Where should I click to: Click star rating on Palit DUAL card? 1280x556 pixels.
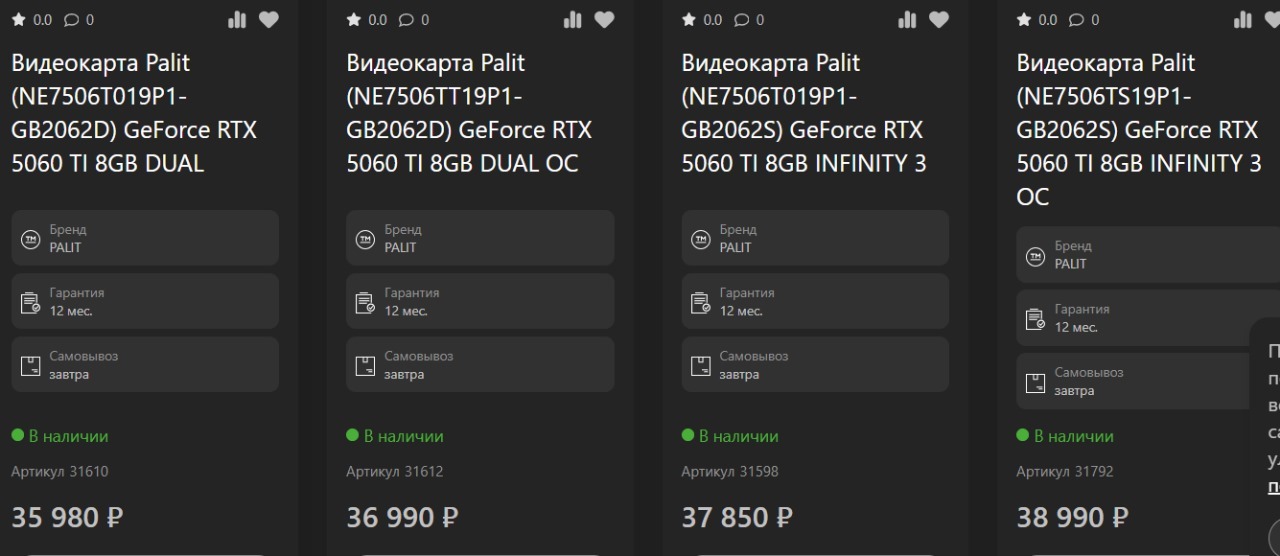pos(32,19)
